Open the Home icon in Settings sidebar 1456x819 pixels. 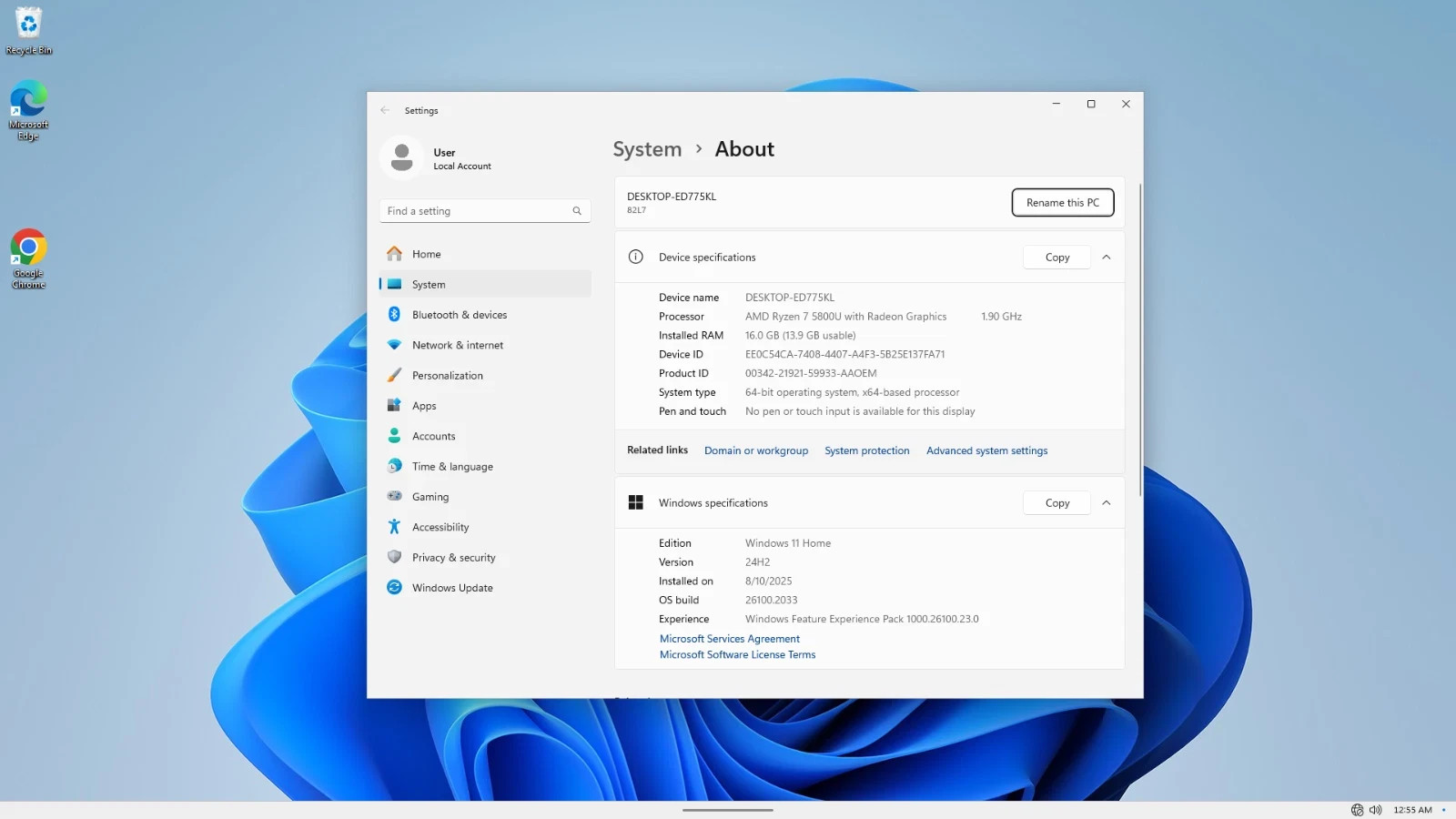click(x=394, y=254)
